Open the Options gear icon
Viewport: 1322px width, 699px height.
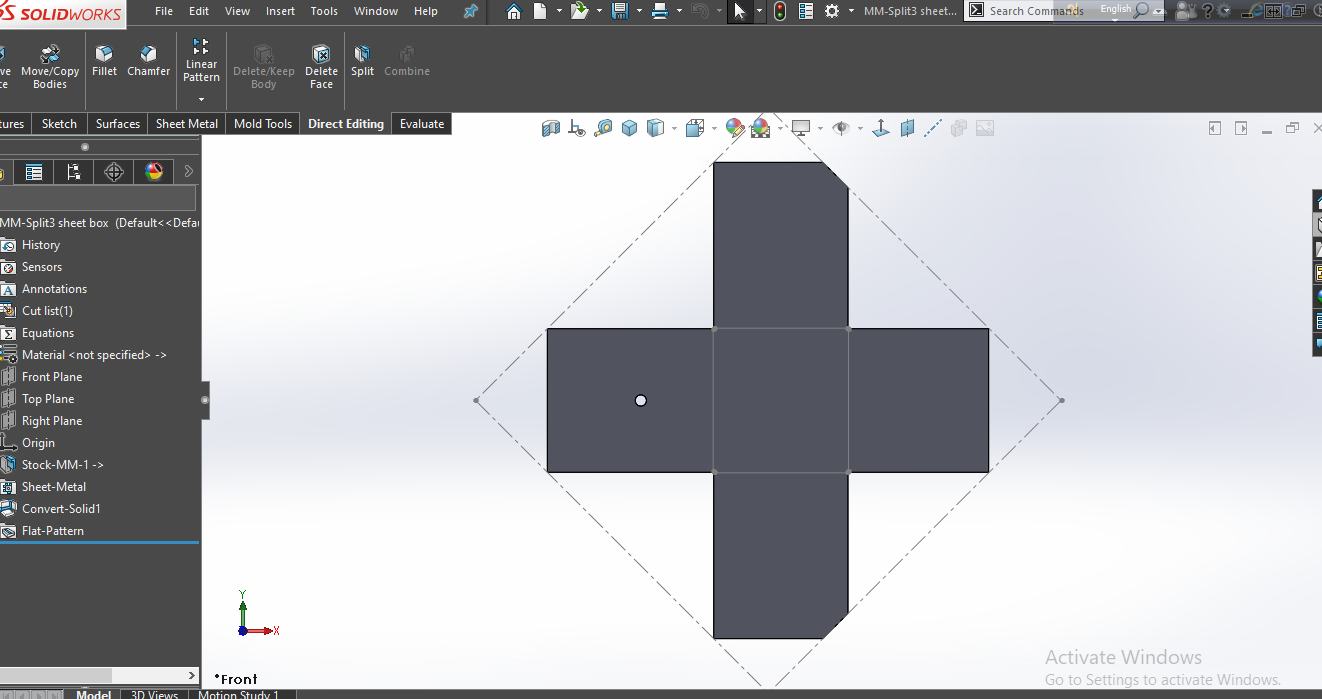coord(832,12)
